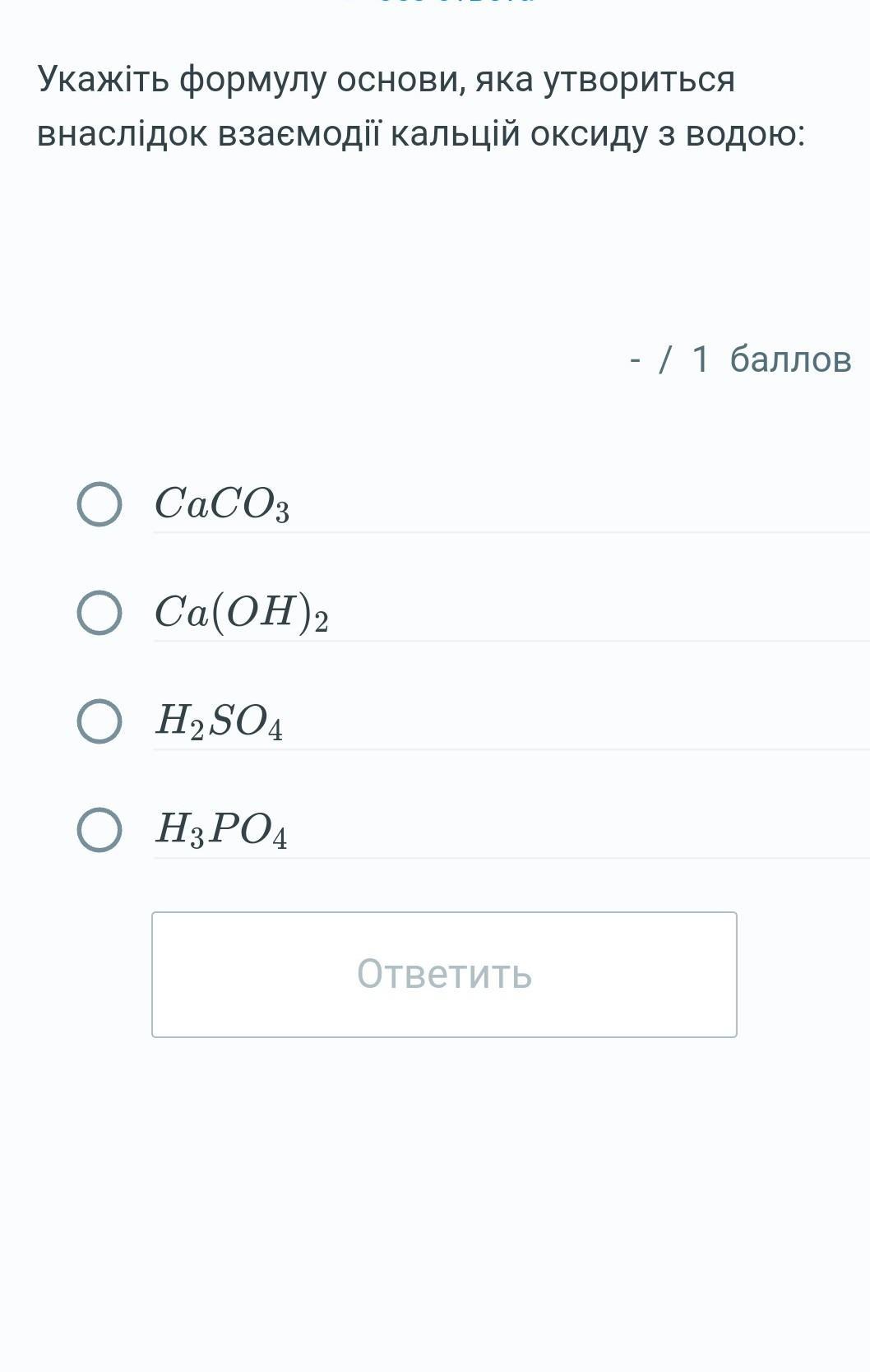The height and width of the screenshot is (1372, 870).
Task: Click the cut-off blue link at top
Action: coord(444,2)
